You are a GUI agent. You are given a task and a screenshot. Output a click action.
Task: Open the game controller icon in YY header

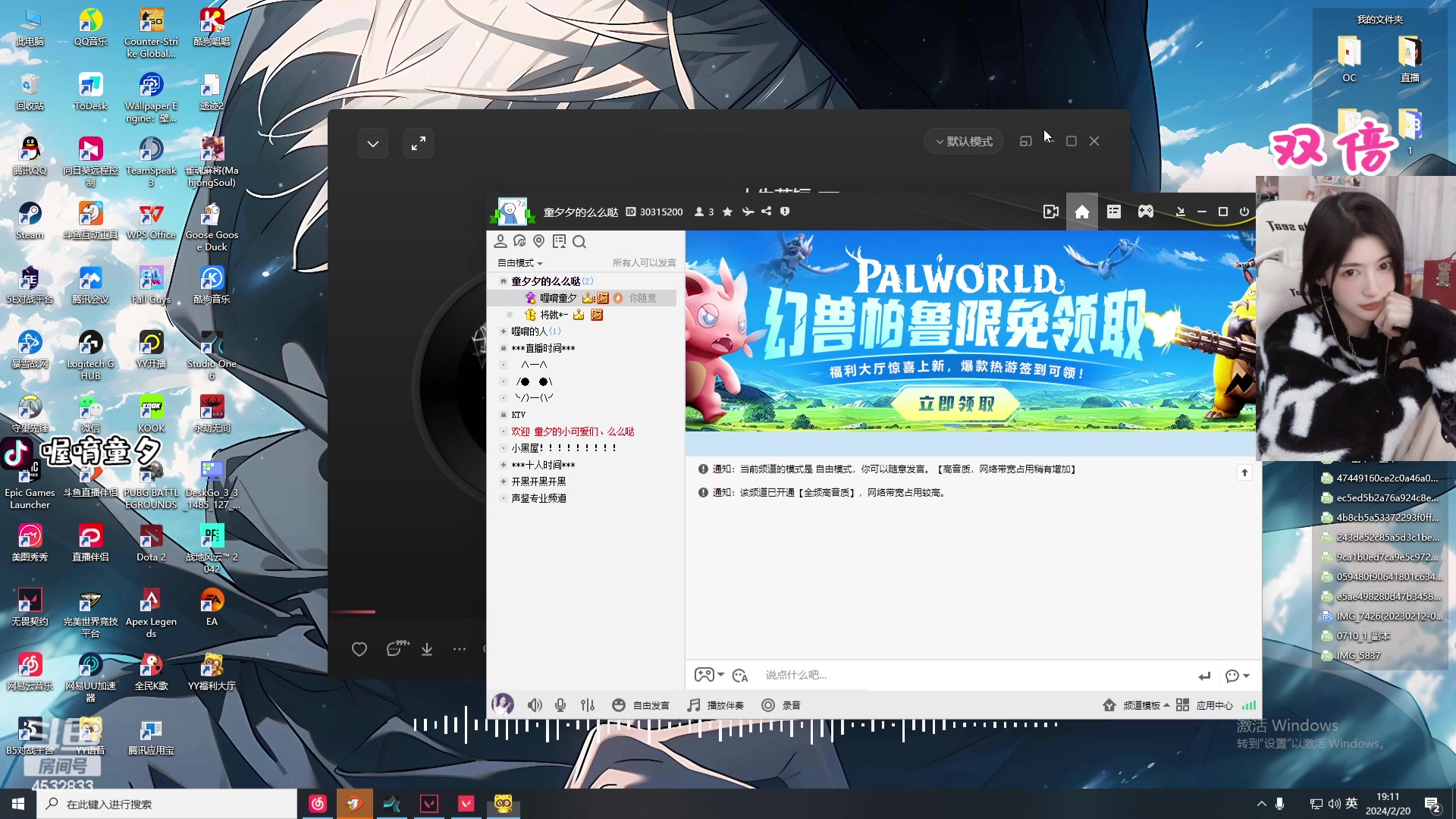click(x=1145, y=212)
